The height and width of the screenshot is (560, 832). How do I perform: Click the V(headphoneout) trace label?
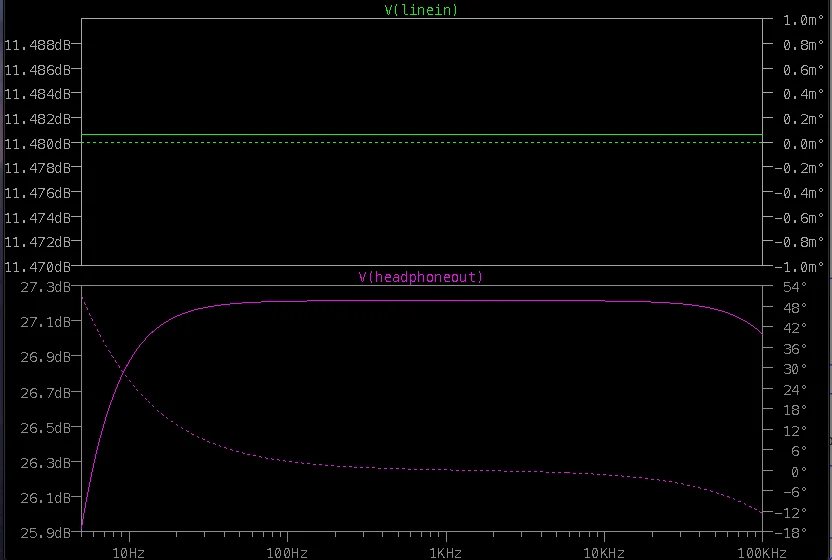(x=421, y=277)
